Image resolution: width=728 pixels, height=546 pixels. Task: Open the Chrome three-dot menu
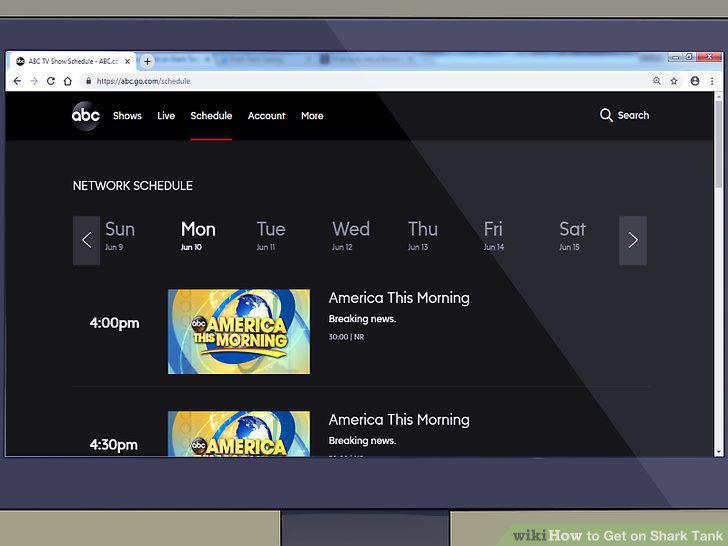point(712,81)
